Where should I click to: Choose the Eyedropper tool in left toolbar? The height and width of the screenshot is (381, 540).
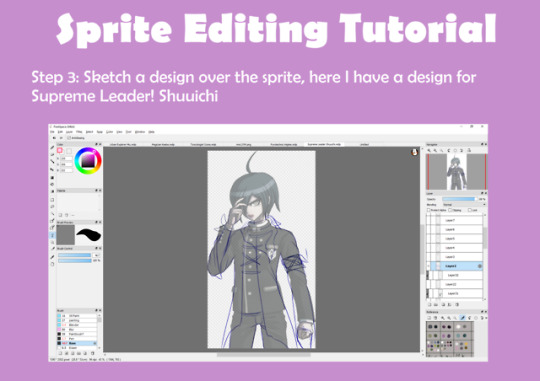52,248
